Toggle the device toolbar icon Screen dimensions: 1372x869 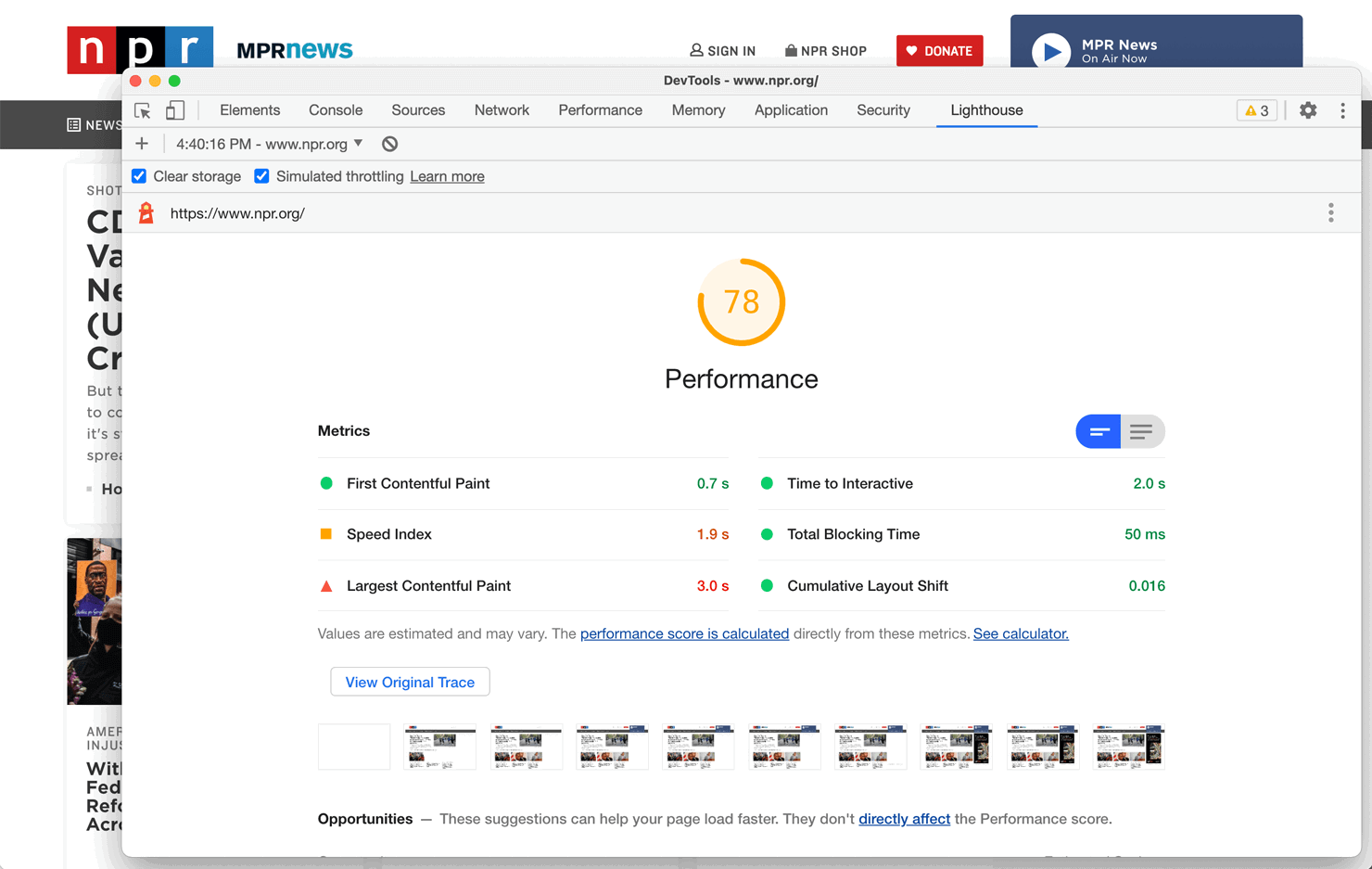(174, 110)
